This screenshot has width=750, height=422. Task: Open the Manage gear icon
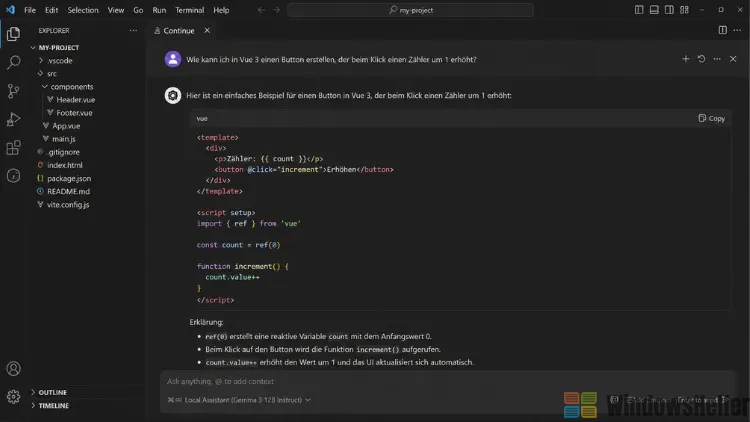[x=13, y=397]
